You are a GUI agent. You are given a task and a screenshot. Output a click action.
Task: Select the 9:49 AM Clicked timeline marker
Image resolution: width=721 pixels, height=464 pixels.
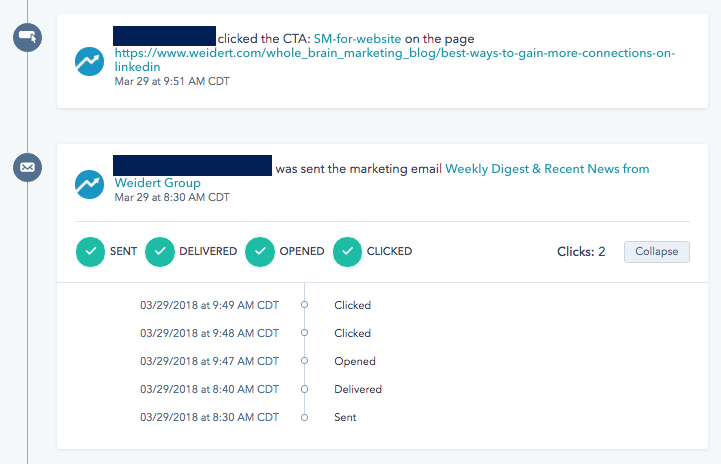pyautogui.click(x=304, y=305)
